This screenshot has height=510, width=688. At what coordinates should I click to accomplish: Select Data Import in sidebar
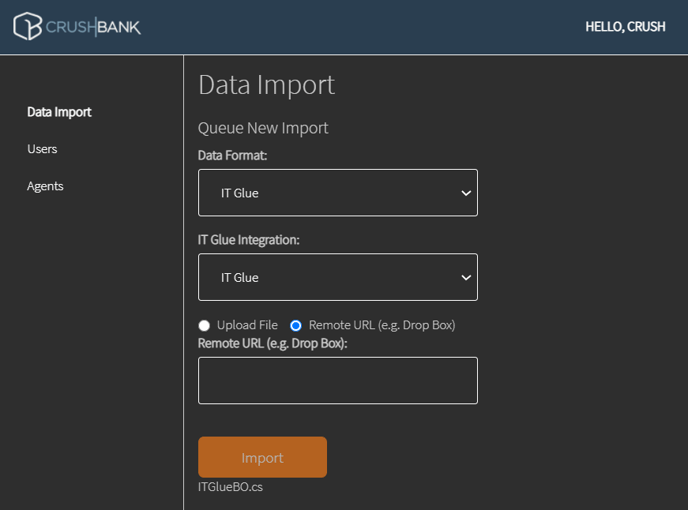tap(59, 112)
